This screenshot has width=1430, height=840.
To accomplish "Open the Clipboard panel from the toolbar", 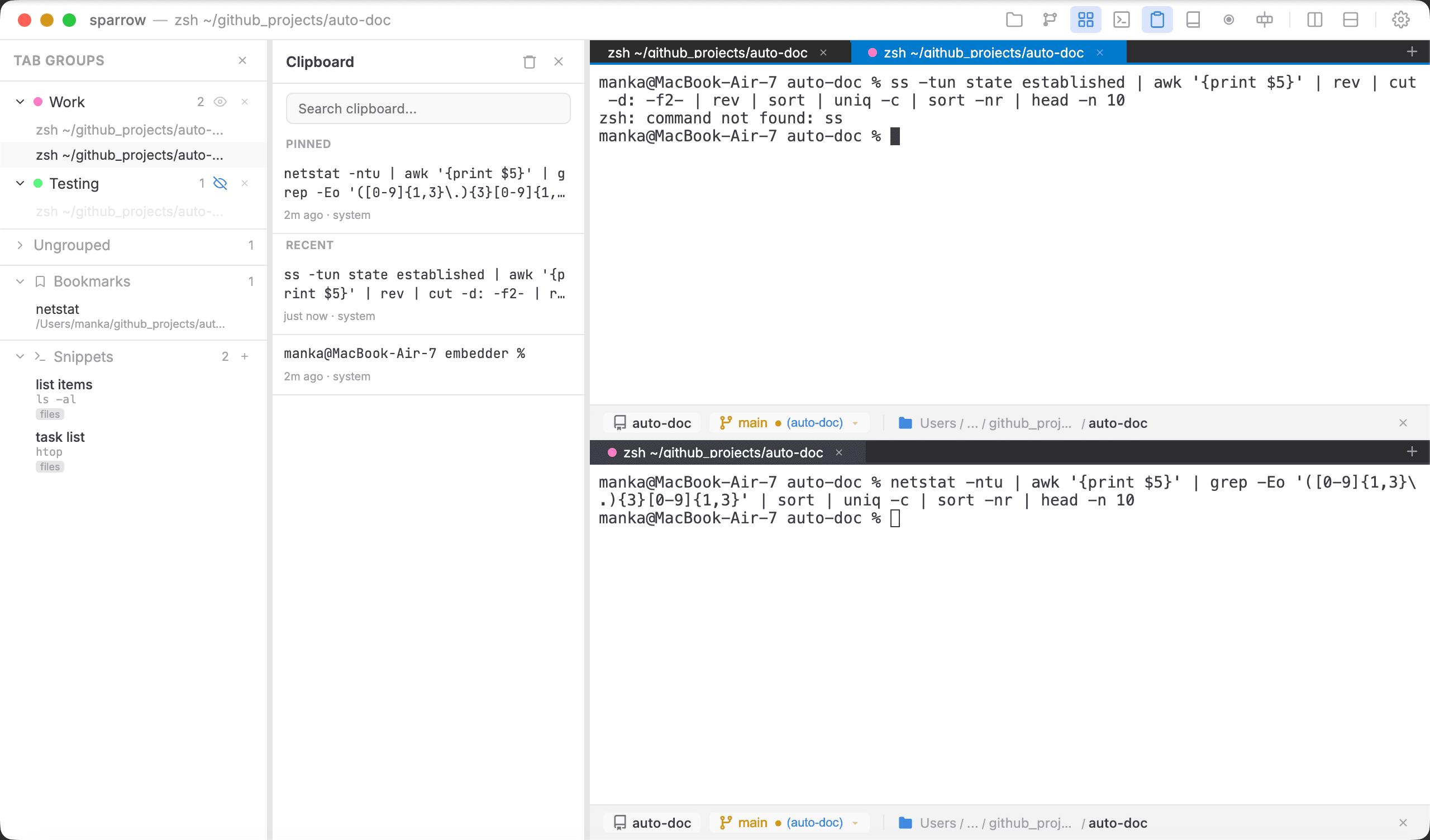I will coord(1157,20).
